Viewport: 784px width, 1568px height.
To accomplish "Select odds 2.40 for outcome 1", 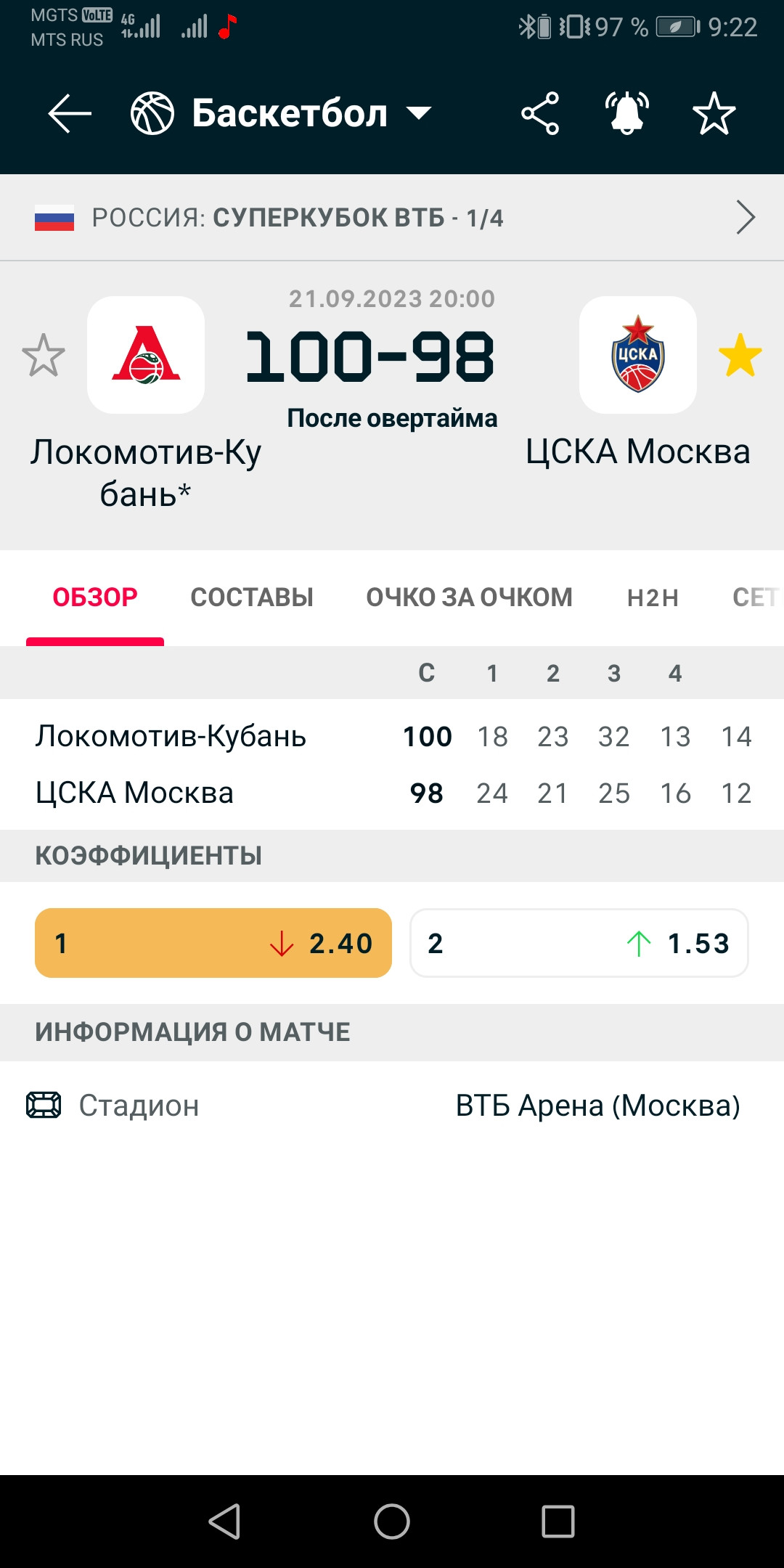I will tap(213, 943).
